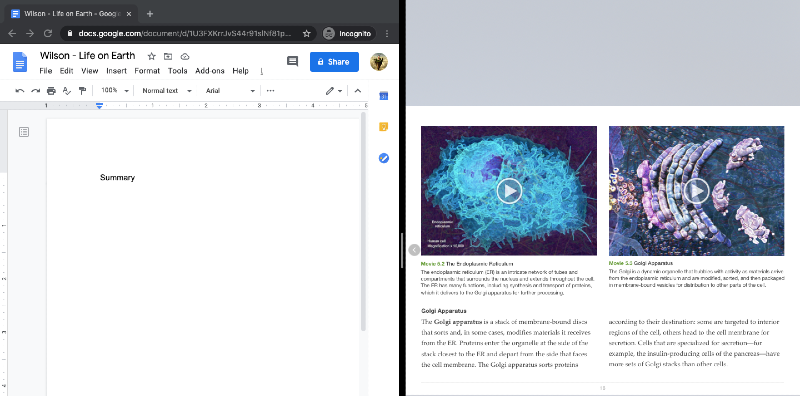Open the Format menu
The width and height of the screenshot is (800, 396).
(147, 71)
